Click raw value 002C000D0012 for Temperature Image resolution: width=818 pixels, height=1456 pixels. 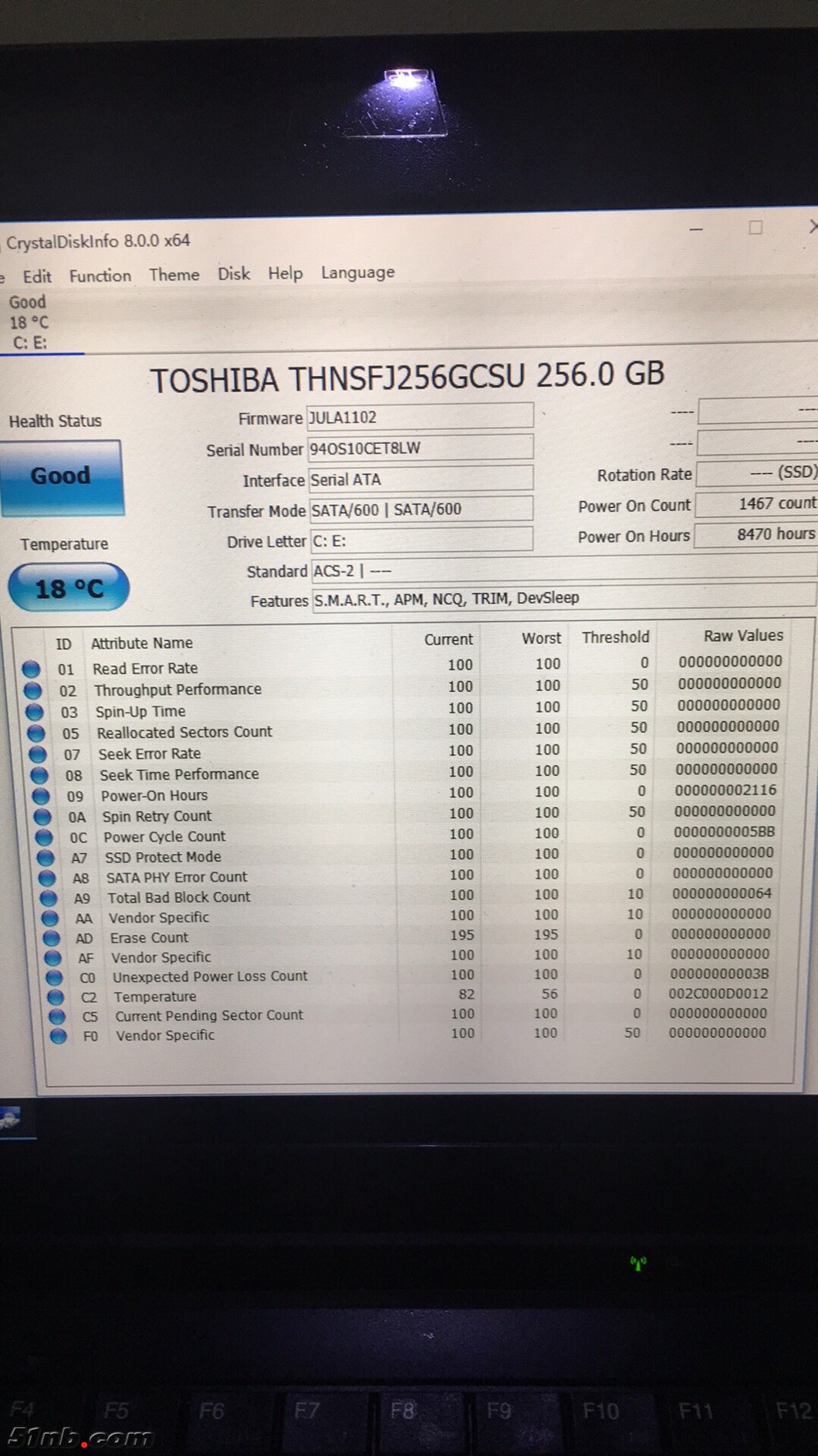(718, 994)
